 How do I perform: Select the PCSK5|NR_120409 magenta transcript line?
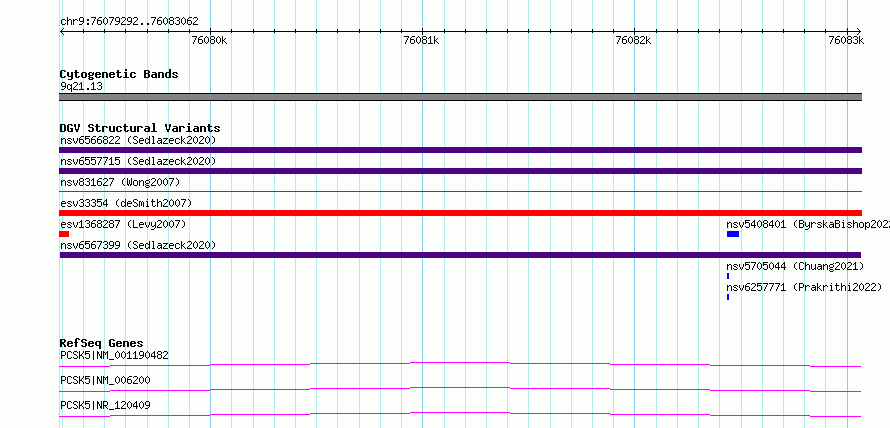point(460,414)
